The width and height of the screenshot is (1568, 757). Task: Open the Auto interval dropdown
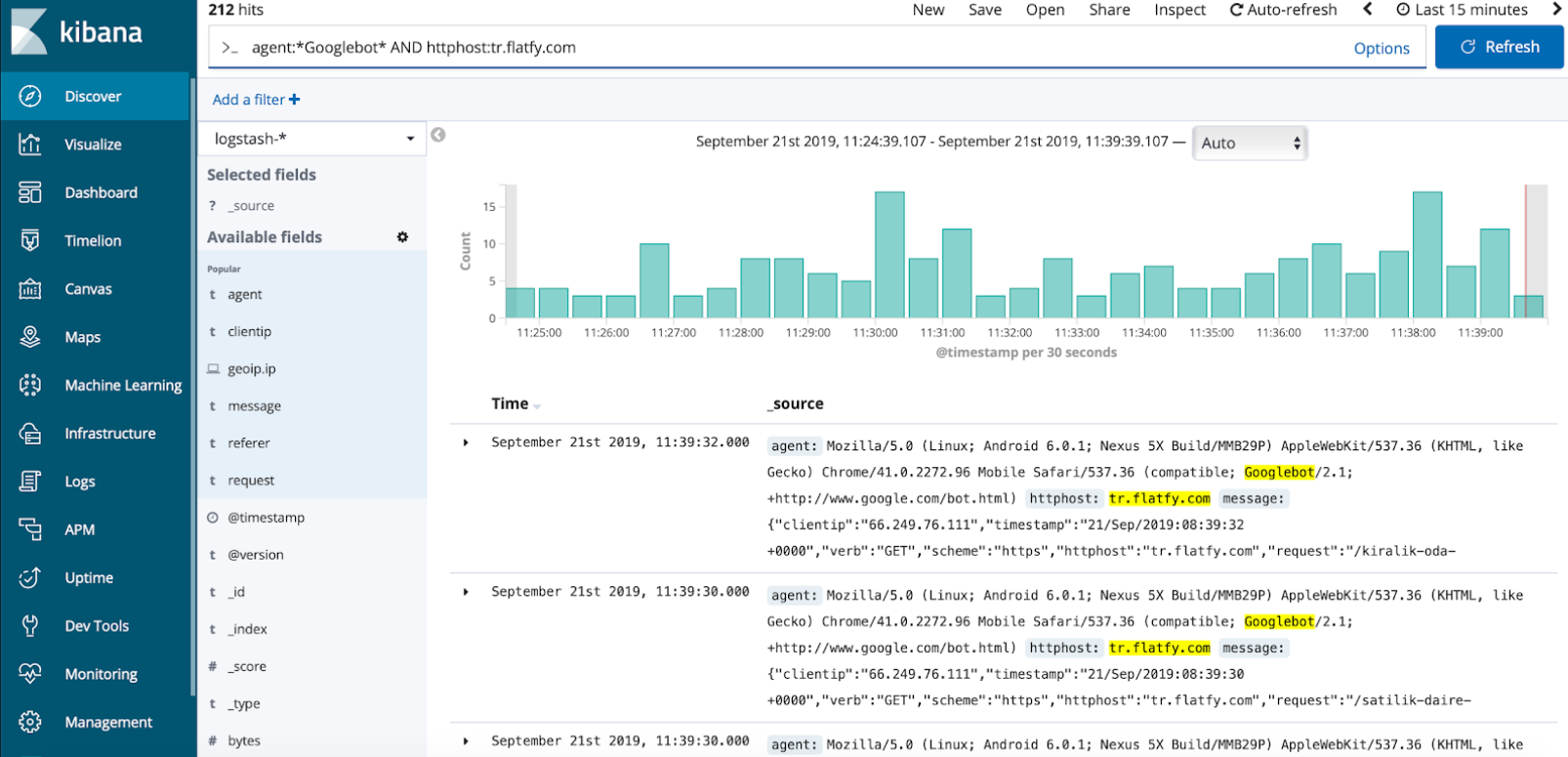[x=1250, y=143]
